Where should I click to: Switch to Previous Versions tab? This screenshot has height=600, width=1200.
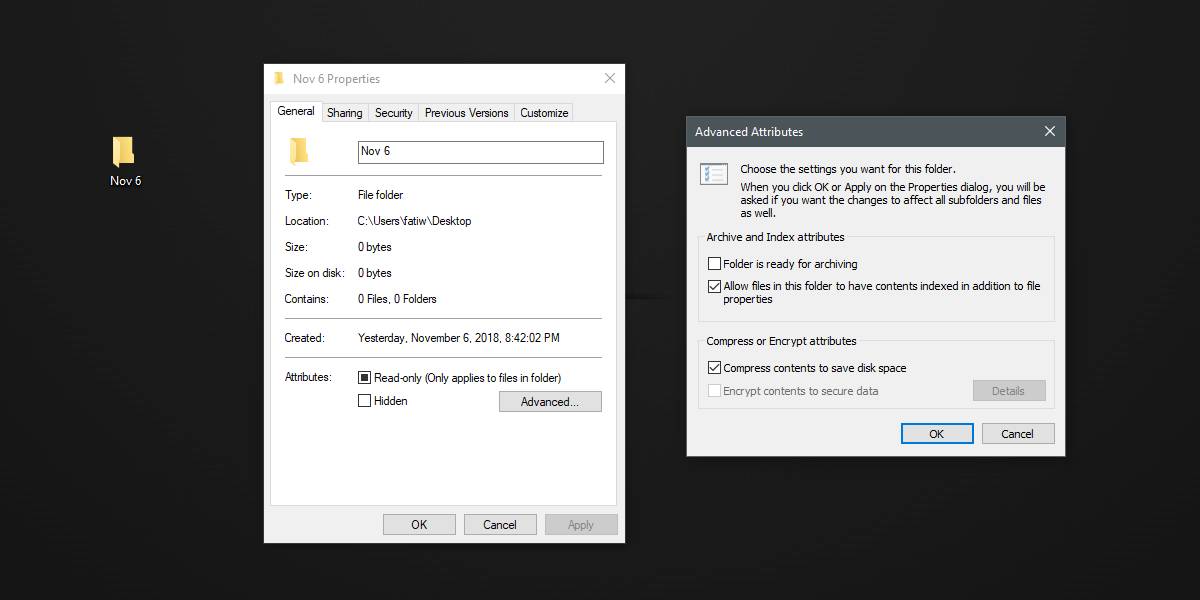[467, 113]
